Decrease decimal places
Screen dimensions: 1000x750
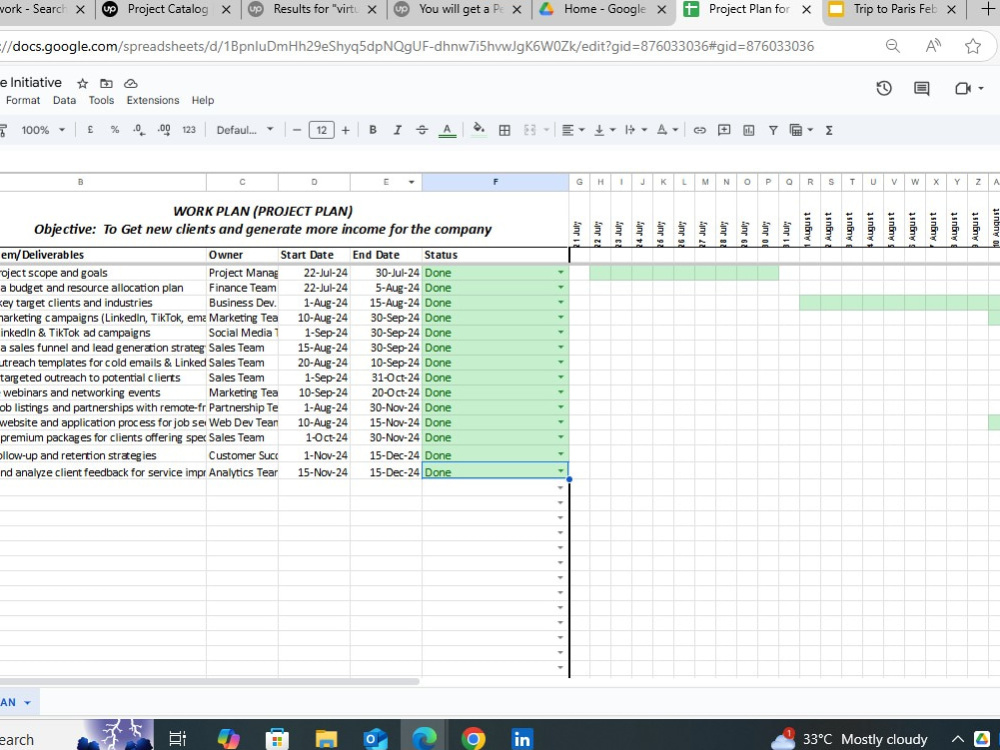click(x=138, y=130)
